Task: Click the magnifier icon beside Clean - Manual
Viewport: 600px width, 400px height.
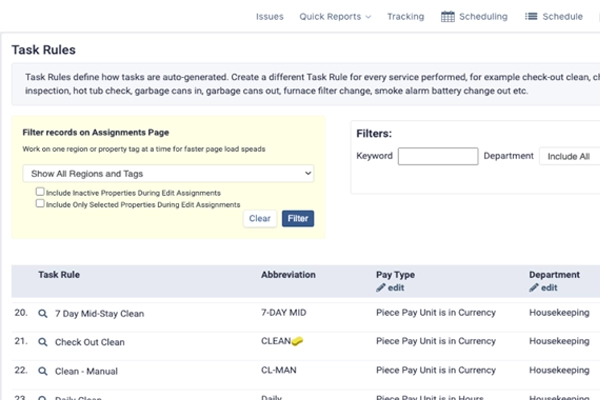Action: [43, 370]
